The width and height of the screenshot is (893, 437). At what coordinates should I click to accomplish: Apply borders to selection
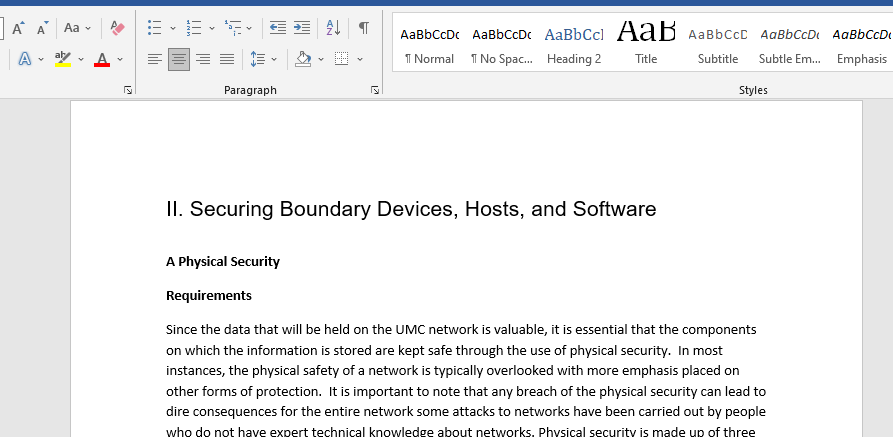342,59
